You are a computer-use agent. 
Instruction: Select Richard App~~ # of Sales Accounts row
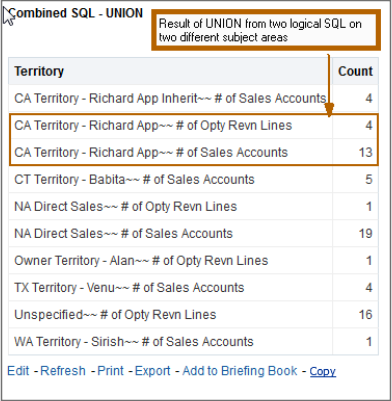pyautogui.click(x=193, y=152)
